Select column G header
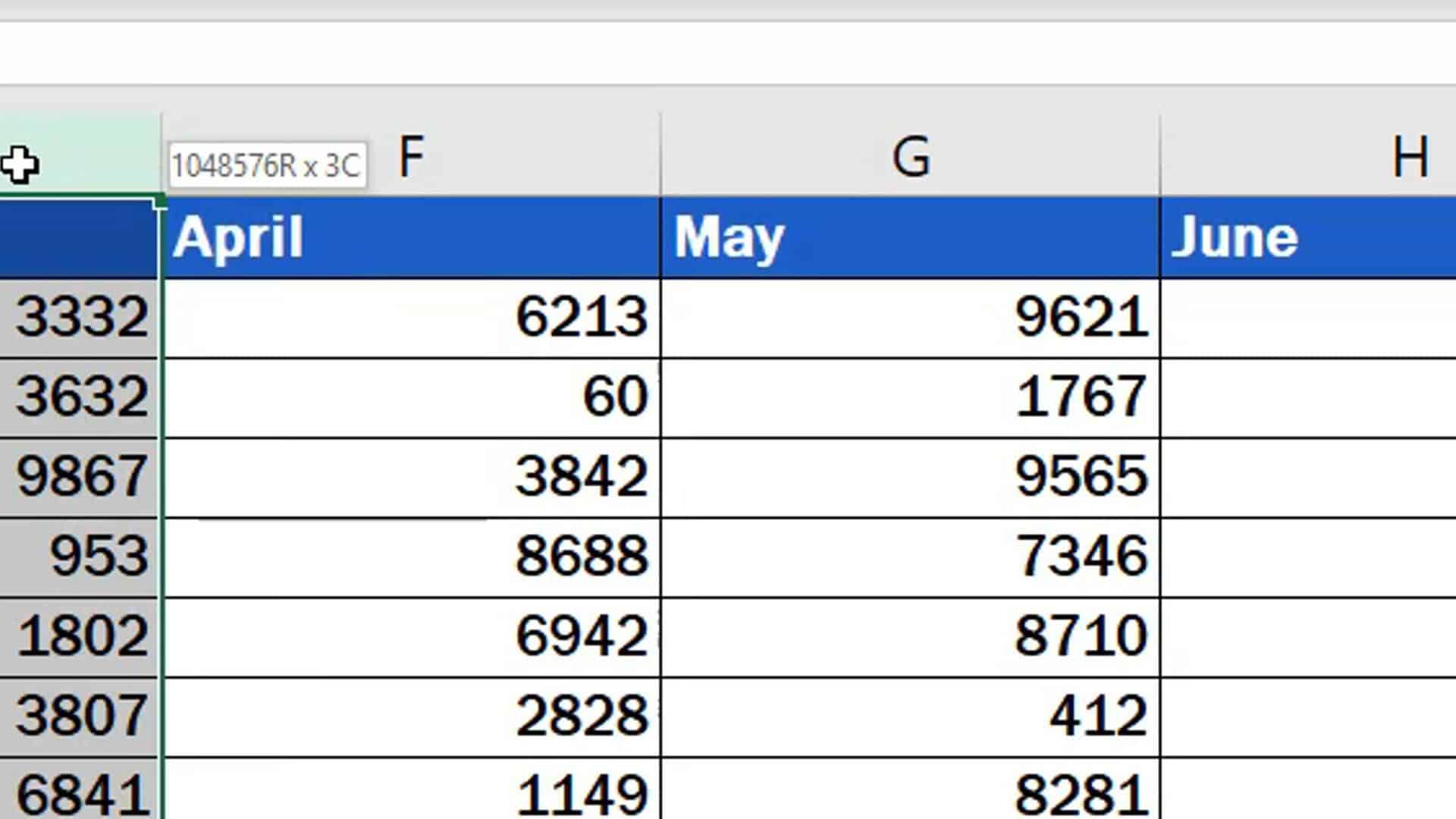Screen dimensions: 1456x819 [910, 157]
